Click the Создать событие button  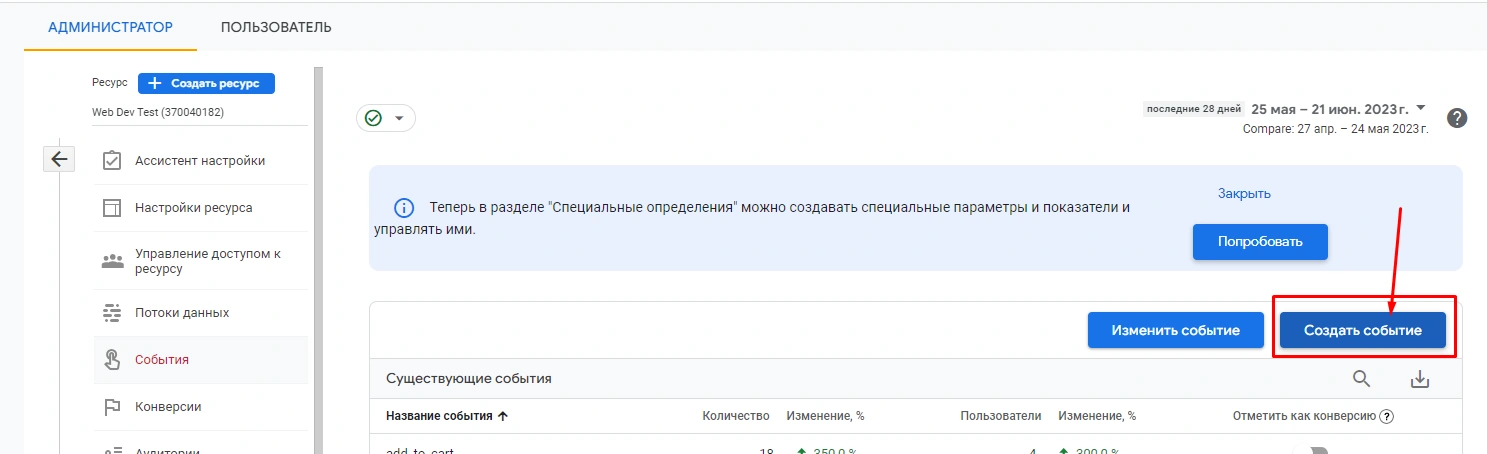1362,331
